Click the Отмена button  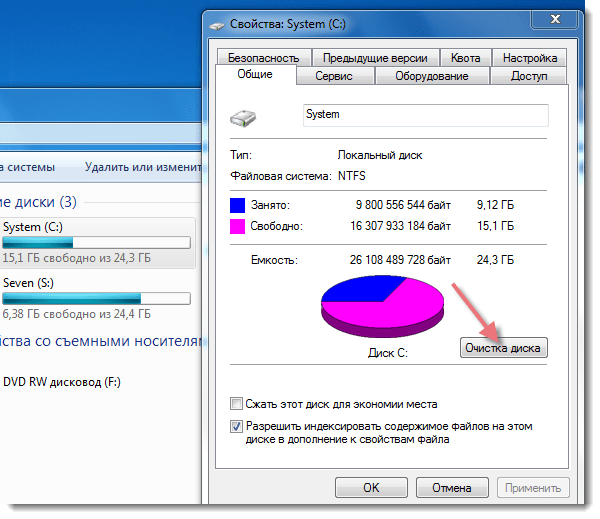pyautogui.click(x=452, y=488)
